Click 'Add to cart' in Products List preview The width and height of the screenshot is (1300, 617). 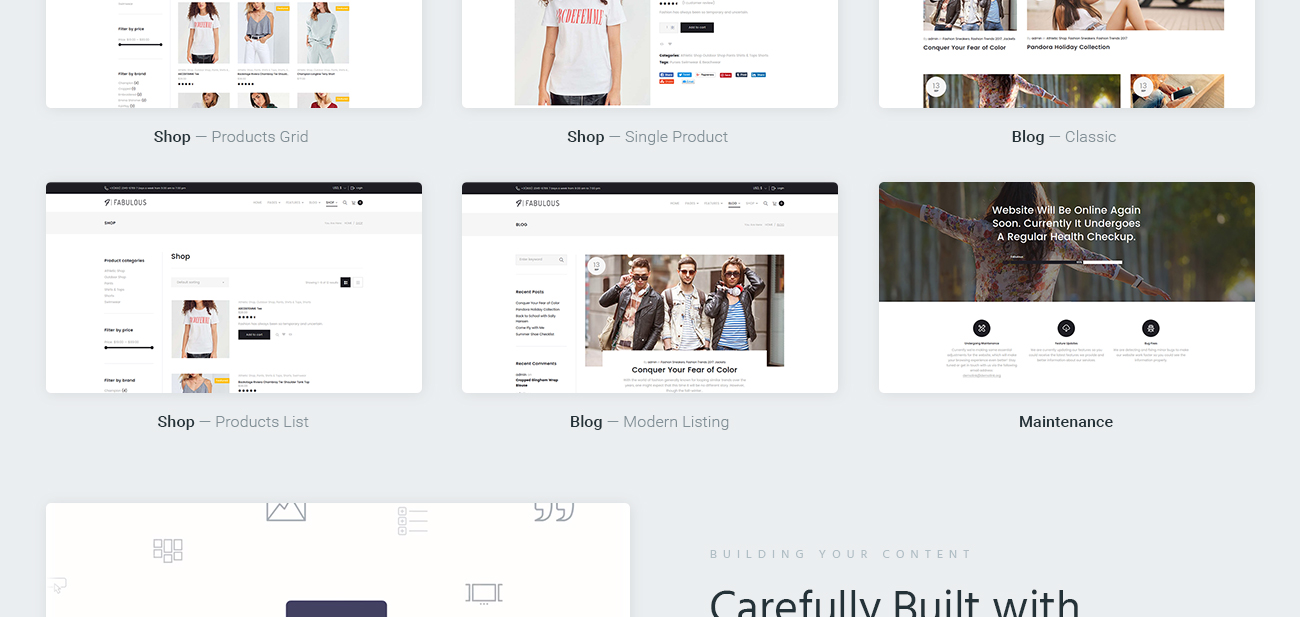[x=254, y=335]
